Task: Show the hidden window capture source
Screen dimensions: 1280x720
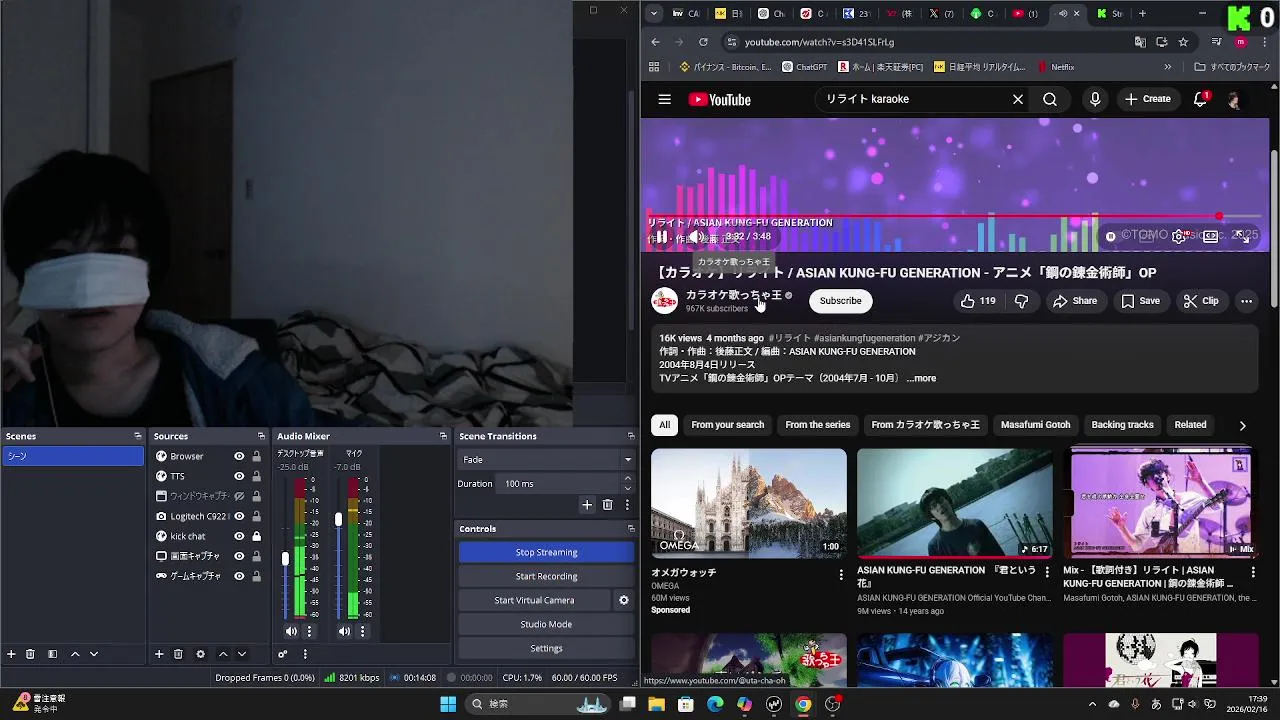Action: pos(239,496)
